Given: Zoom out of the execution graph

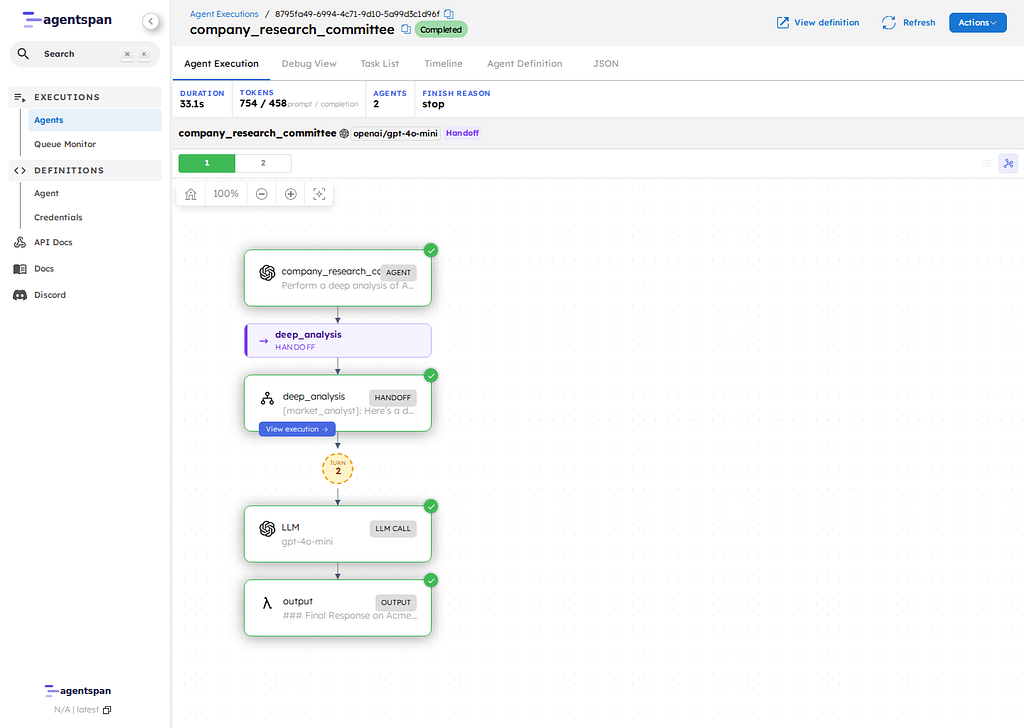Looking at the screenshot, I should (x=261, y=194).
